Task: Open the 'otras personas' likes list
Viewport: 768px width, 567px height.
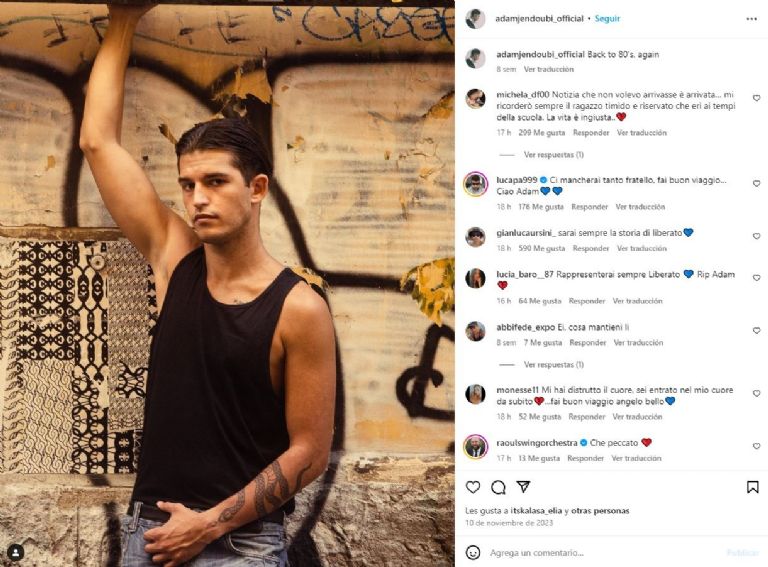Action: (600, 511)
